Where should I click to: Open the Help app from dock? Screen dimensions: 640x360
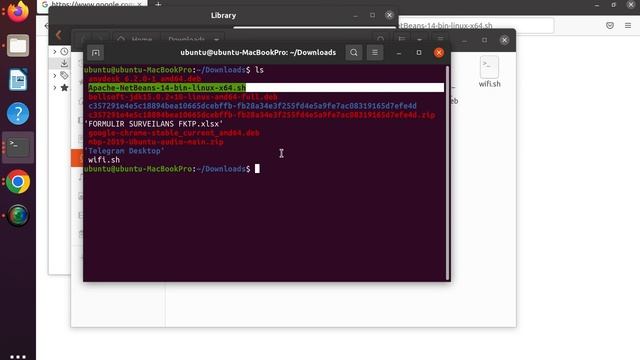point(18,113)
